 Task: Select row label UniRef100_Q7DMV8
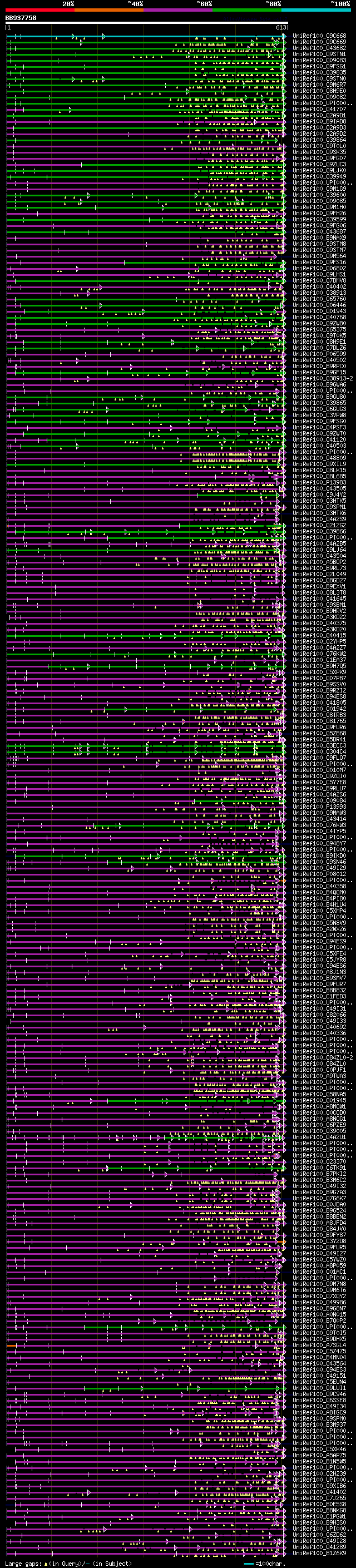(x=319, y=280)
